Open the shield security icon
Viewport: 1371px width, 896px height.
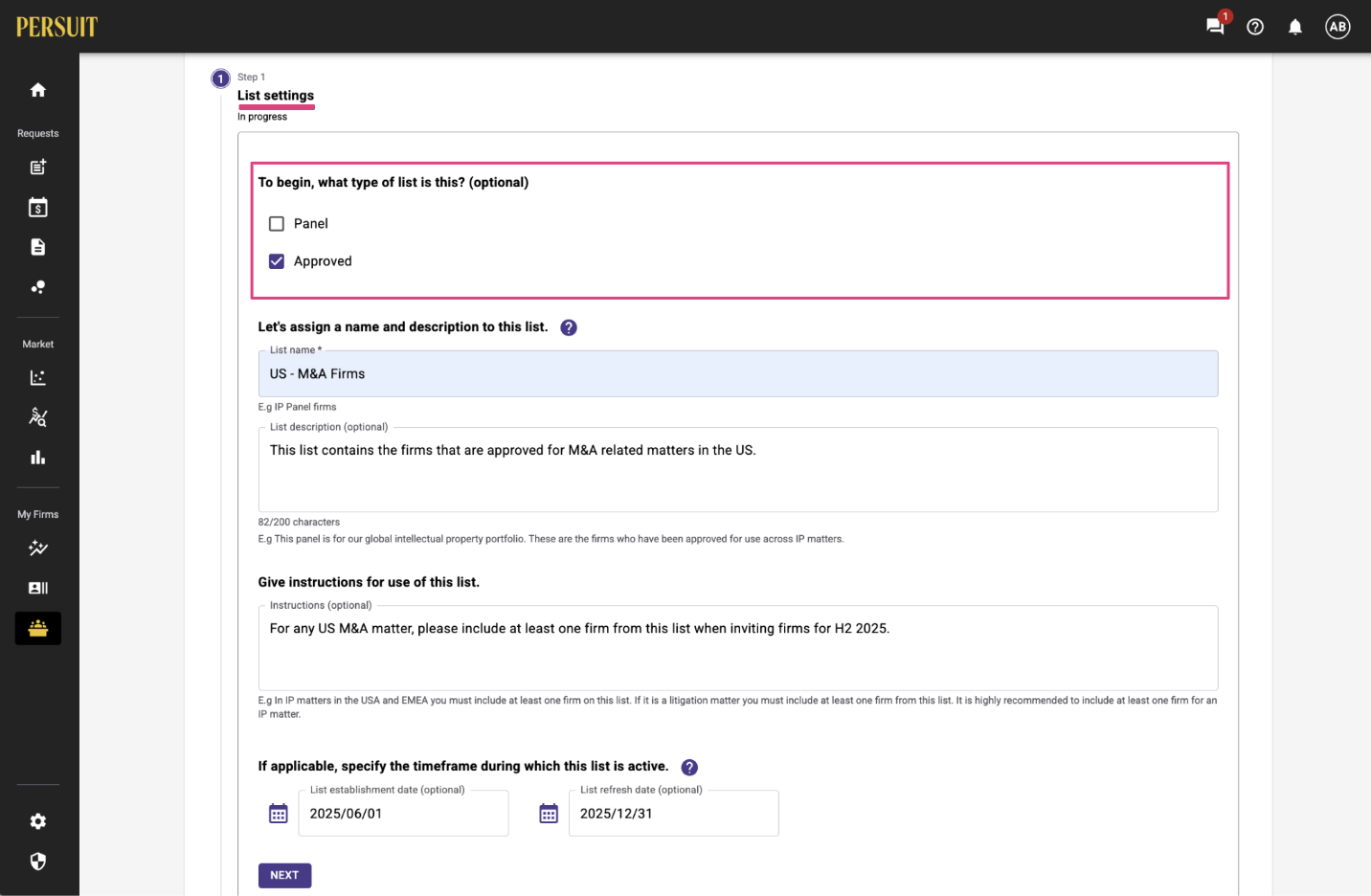[38, 862]
